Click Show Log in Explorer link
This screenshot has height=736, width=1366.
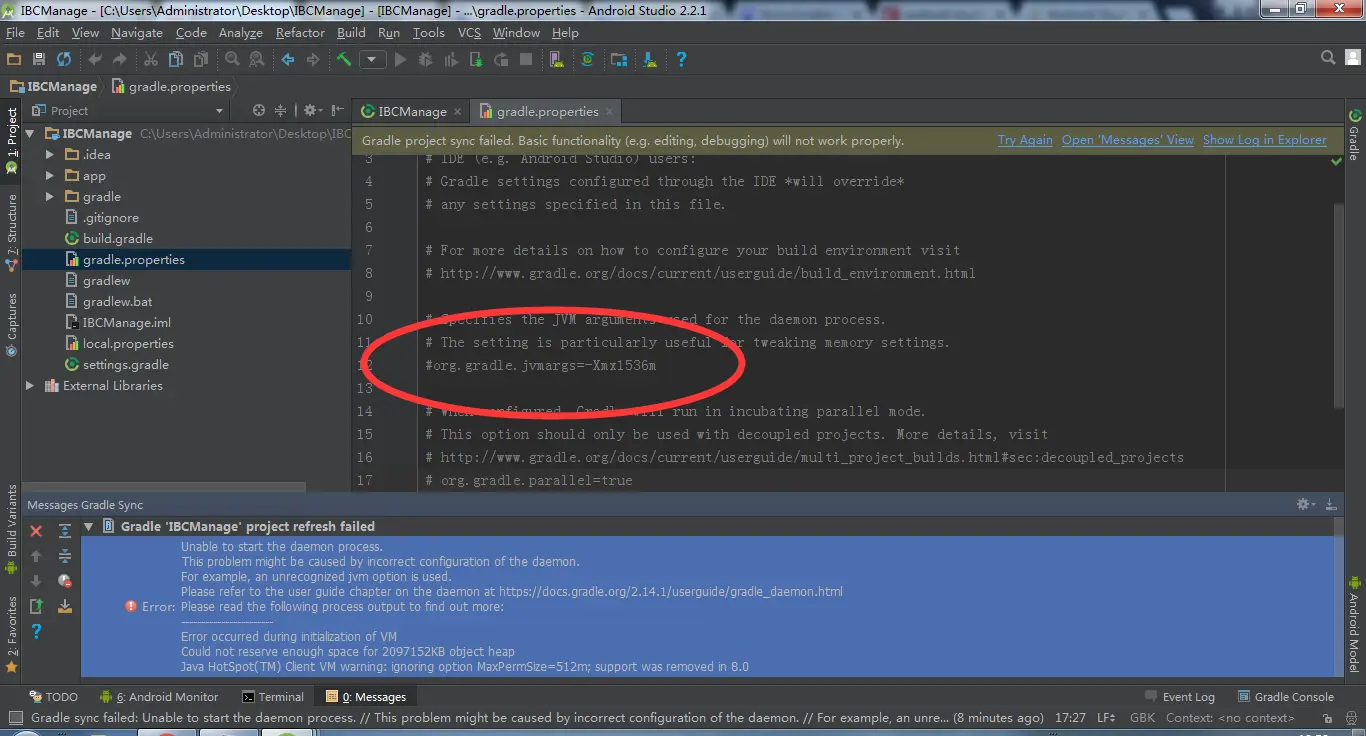pos(1265,140)
